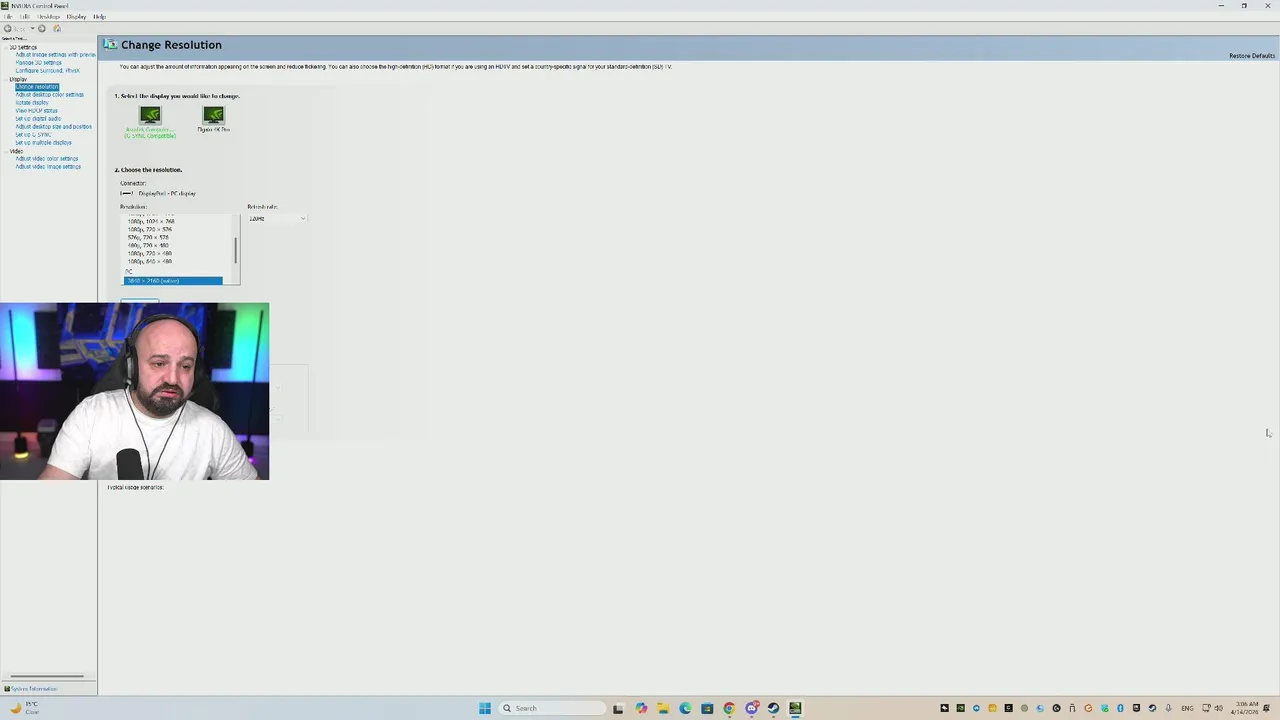
Task: Select 576p, 720 × 576 resolution entry
Action: (148, 237)
